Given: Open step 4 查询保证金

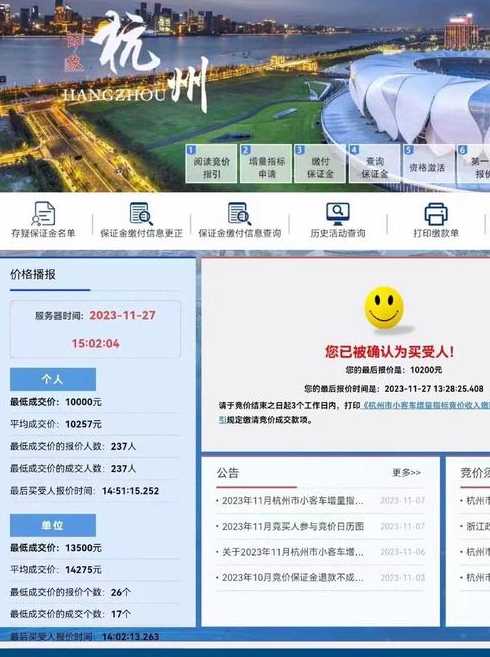Looking at the screenshot, I should pyautogui.click(x=374, y=164).
